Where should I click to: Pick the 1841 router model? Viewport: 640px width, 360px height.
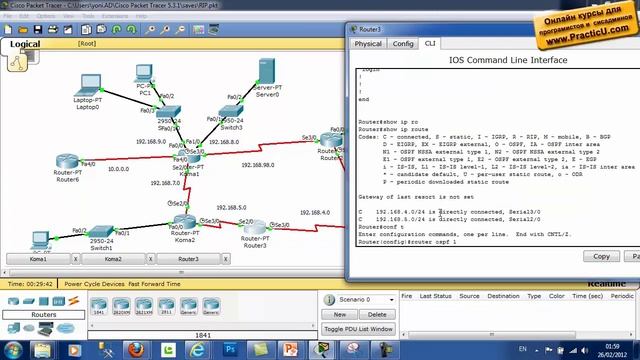click(99, 306)
